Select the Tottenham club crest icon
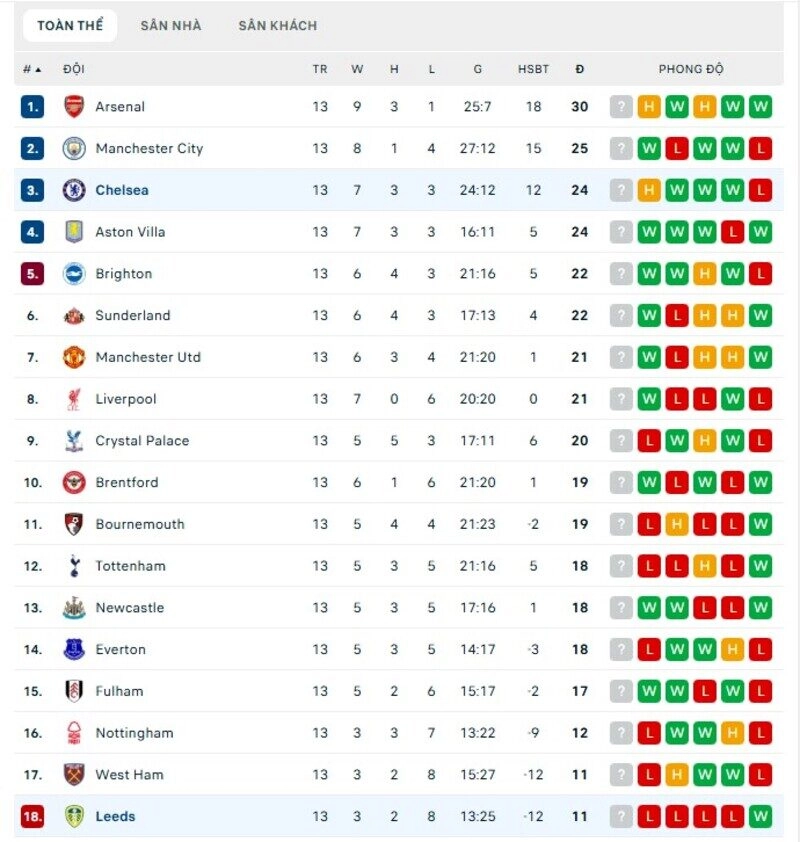This screenshot has height=842, width=800. click(76, 565)
